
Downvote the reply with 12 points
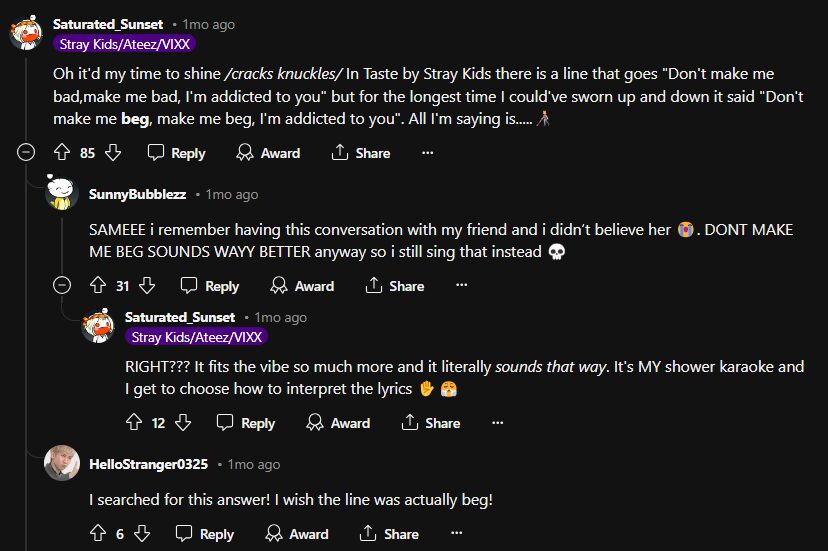[183, 423]
